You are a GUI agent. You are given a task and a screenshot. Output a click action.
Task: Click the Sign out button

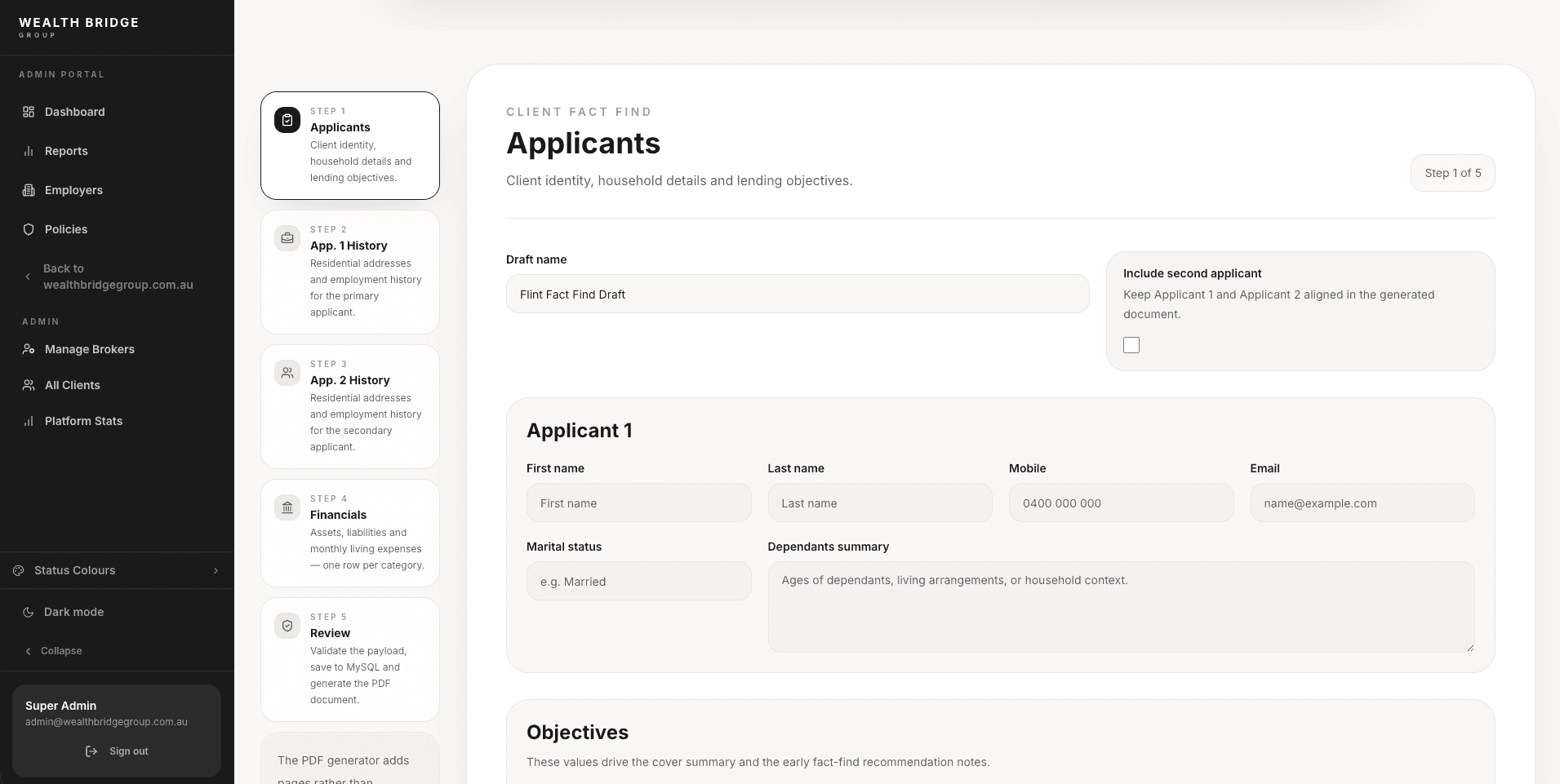coord(117,751)
